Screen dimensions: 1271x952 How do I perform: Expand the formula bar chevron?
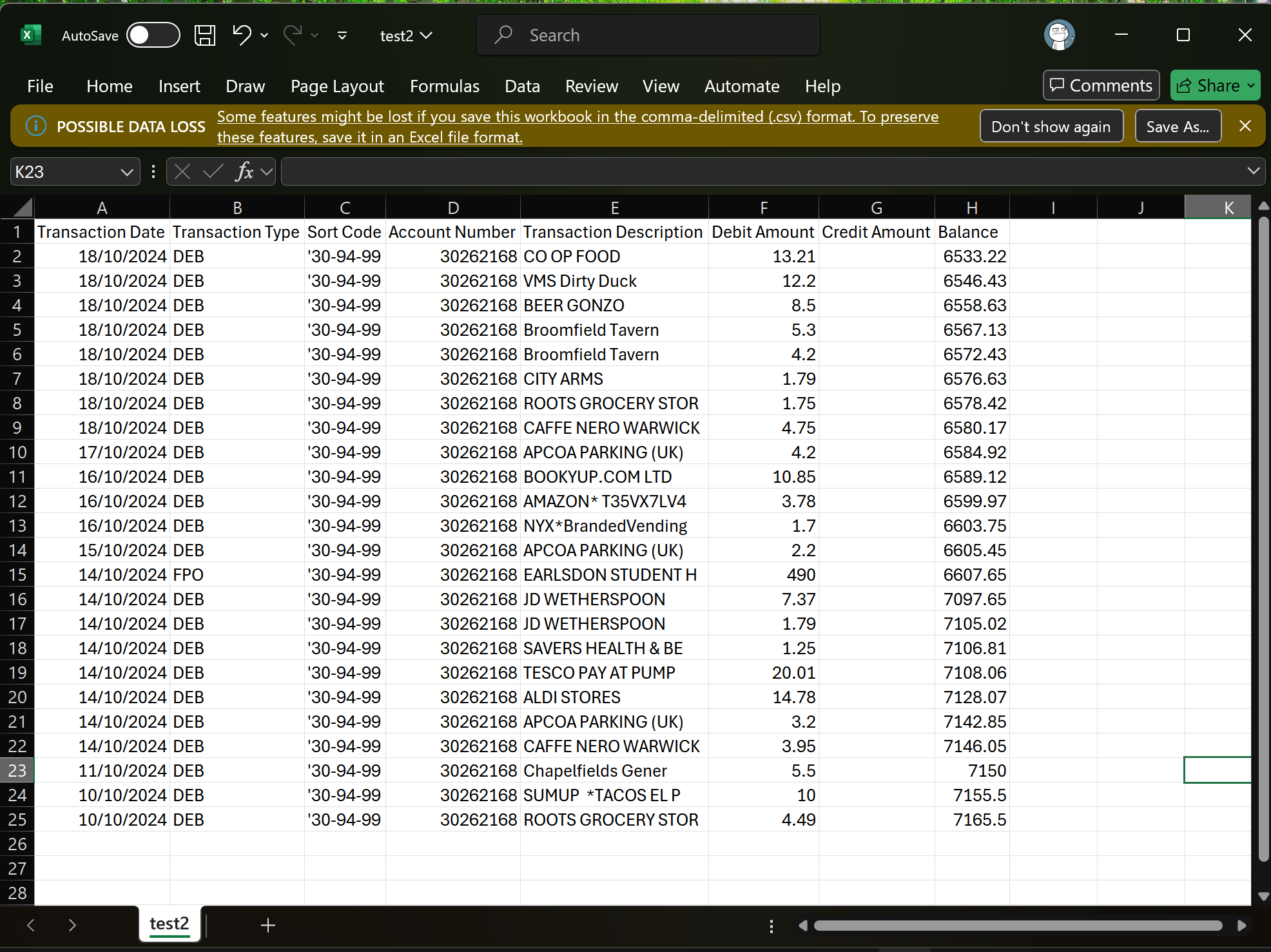pyautogui.click(x=1253, y=171)
